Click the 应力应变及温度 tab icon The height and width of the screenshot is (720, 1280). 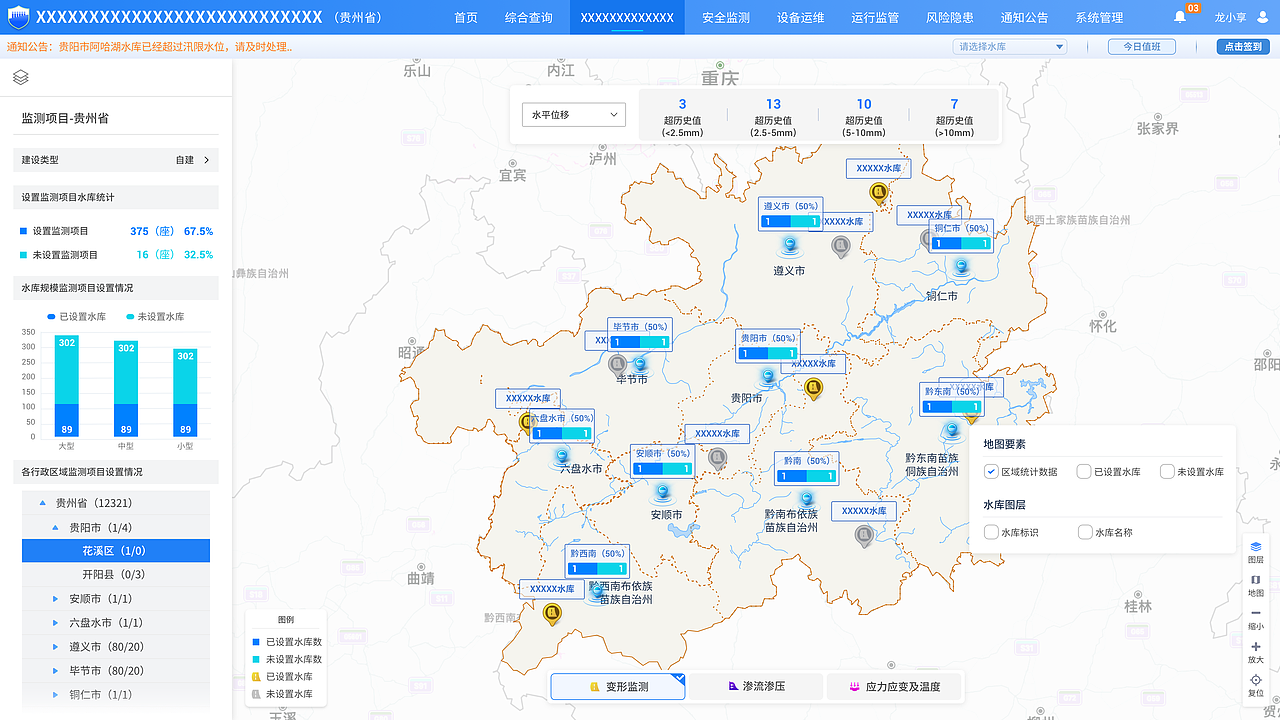click(x=855, y=687)
